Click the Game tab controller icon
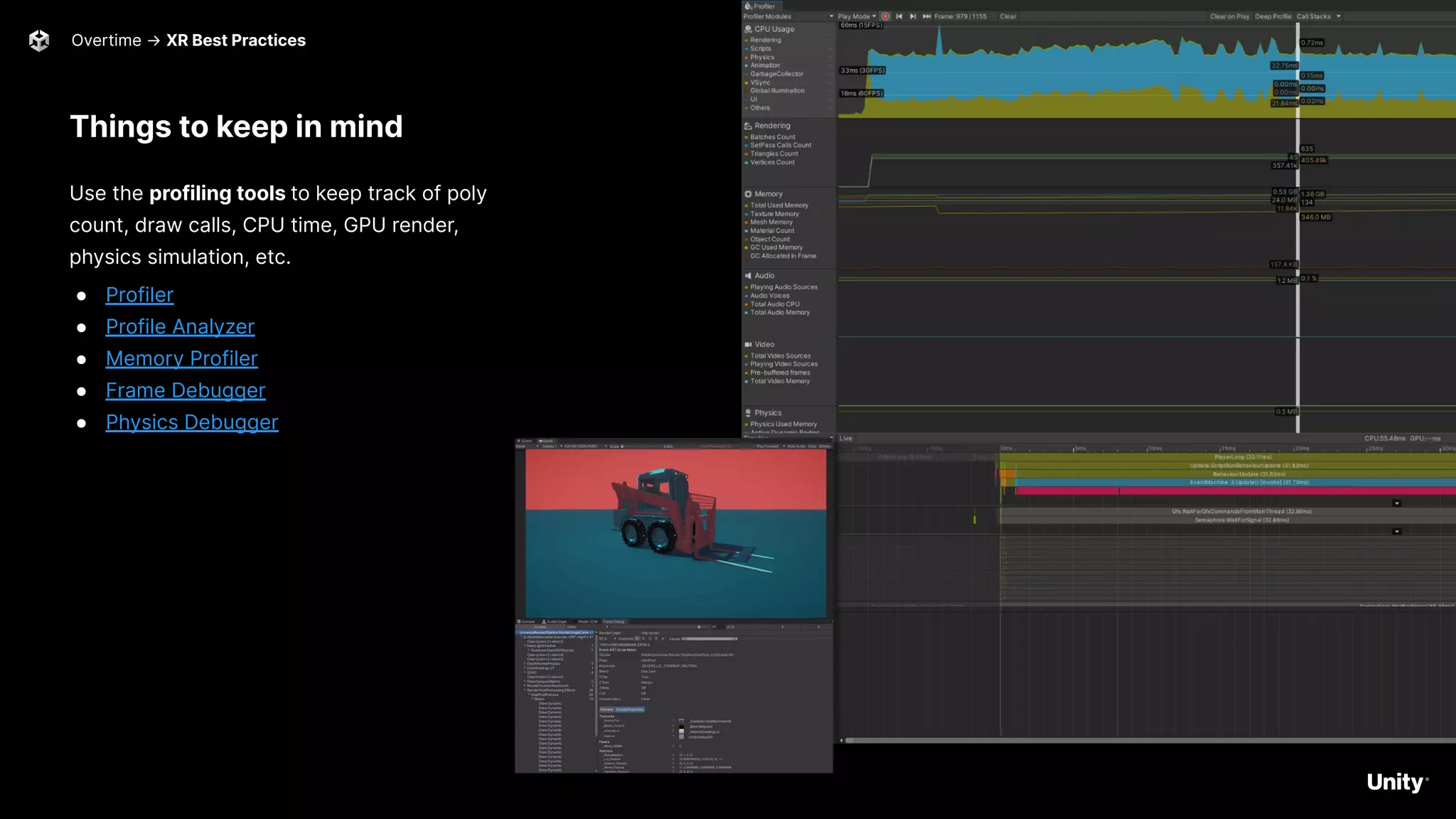The height and width of the screenshot is (819, 1456). pos(540,441)
